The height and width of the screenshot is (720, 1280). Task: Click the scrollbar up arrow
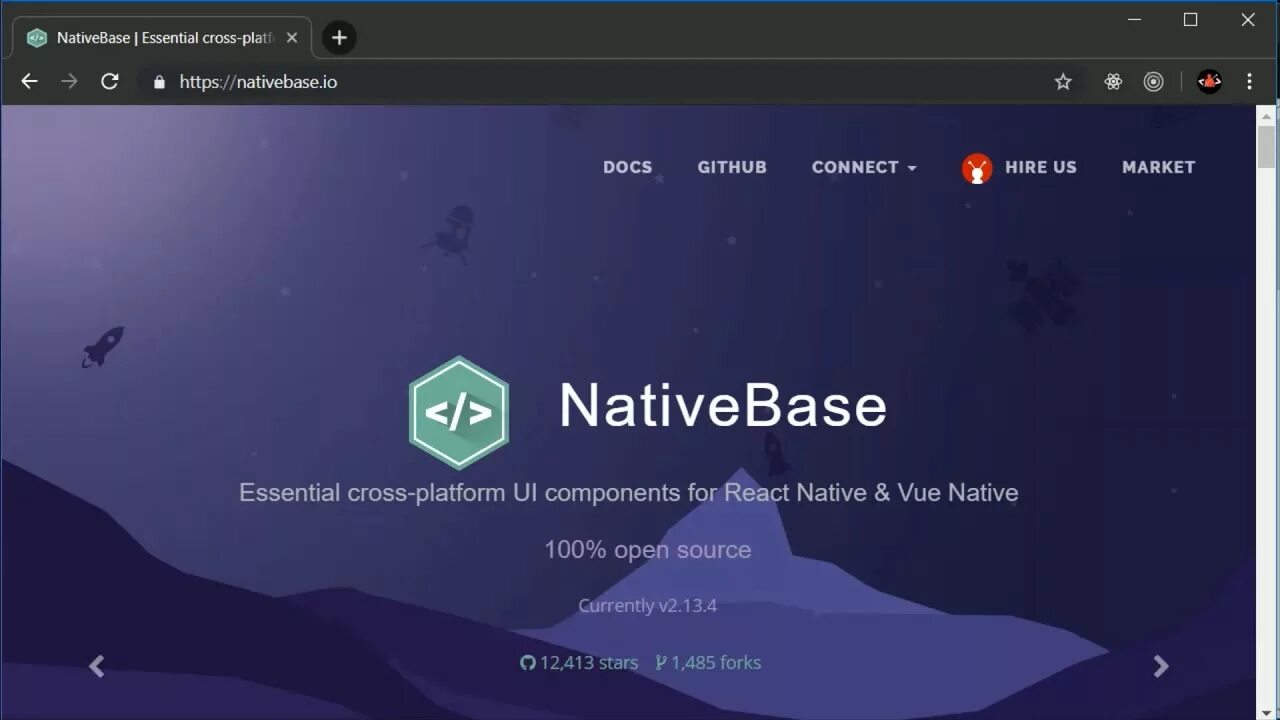[1266, 114]
